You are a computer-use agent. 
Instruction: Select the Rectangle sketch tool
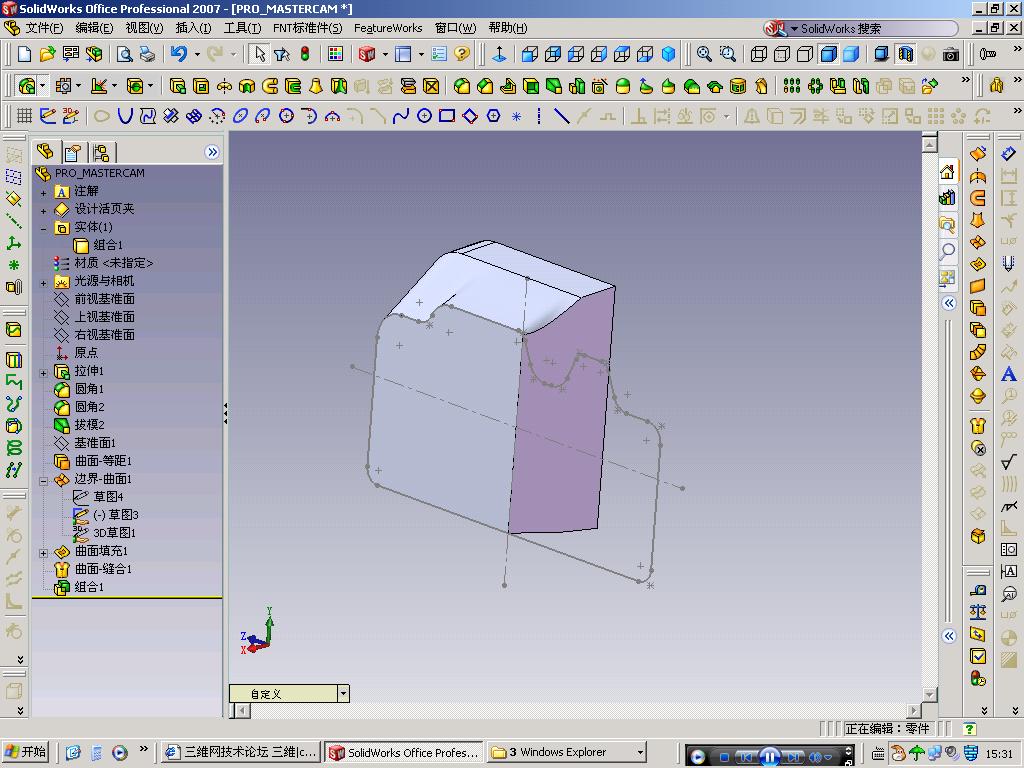tap(447, 116)
